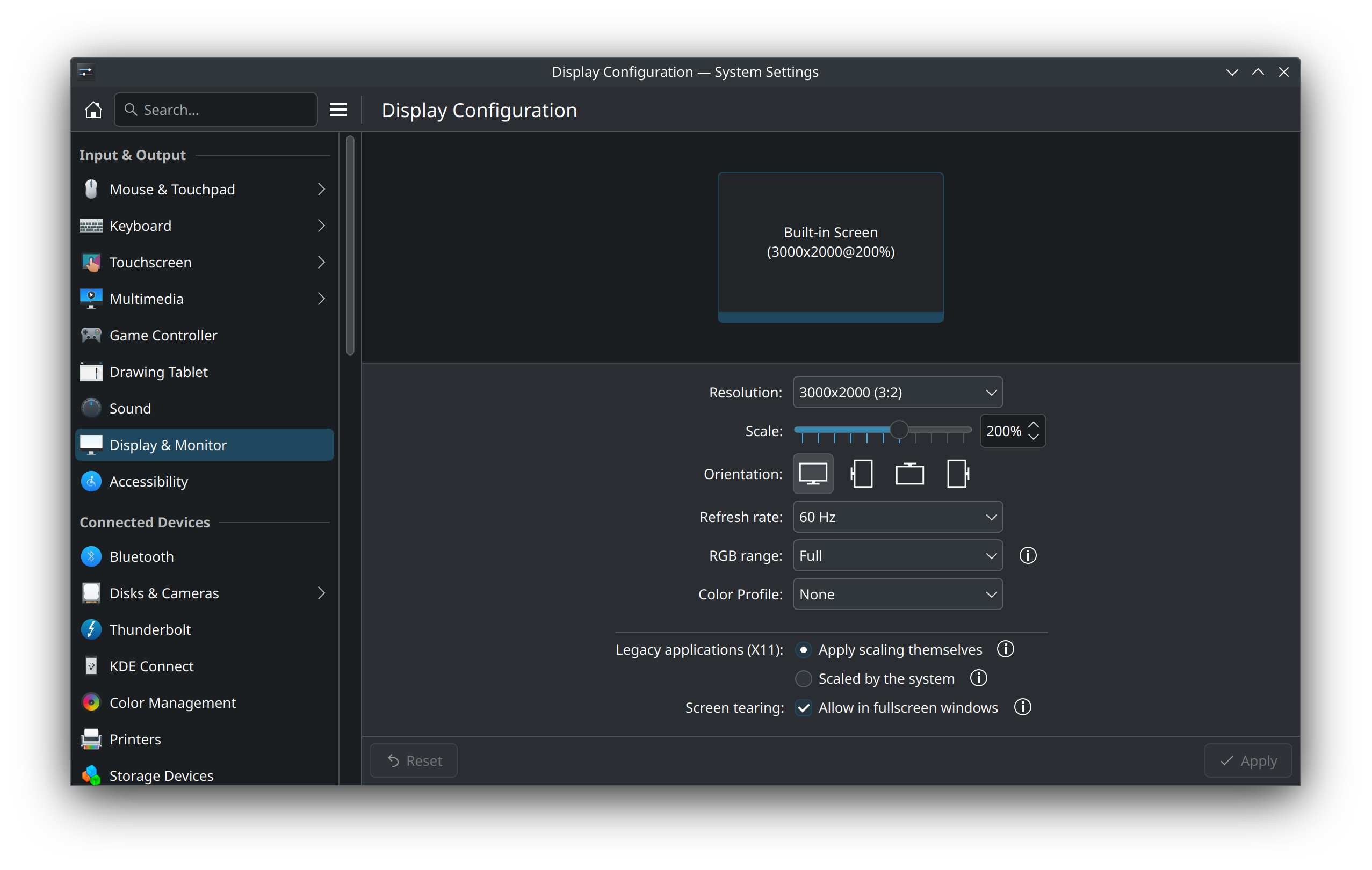The height and width of the screenshot is (870, 1372).
Task: Select the right-rotated orientation icon
Action: tap(957, 474)
